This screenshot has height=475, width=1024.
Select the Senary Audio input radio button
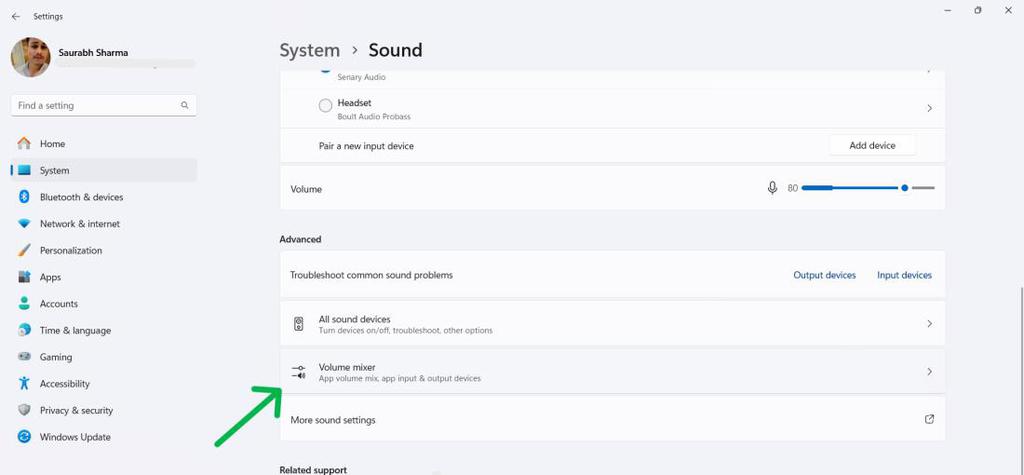tap(325, 68)
